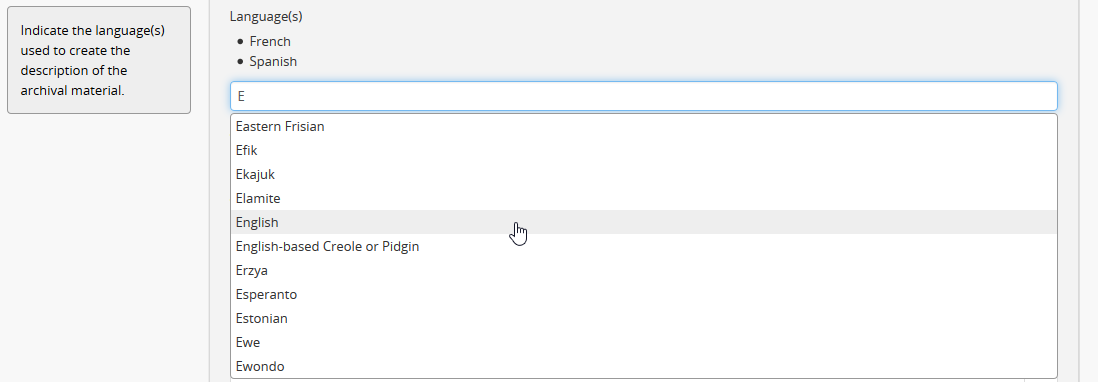Viewport: 1098px width, 382px height.
Task: Click the bullet beside Spanish
Action: 241,62
